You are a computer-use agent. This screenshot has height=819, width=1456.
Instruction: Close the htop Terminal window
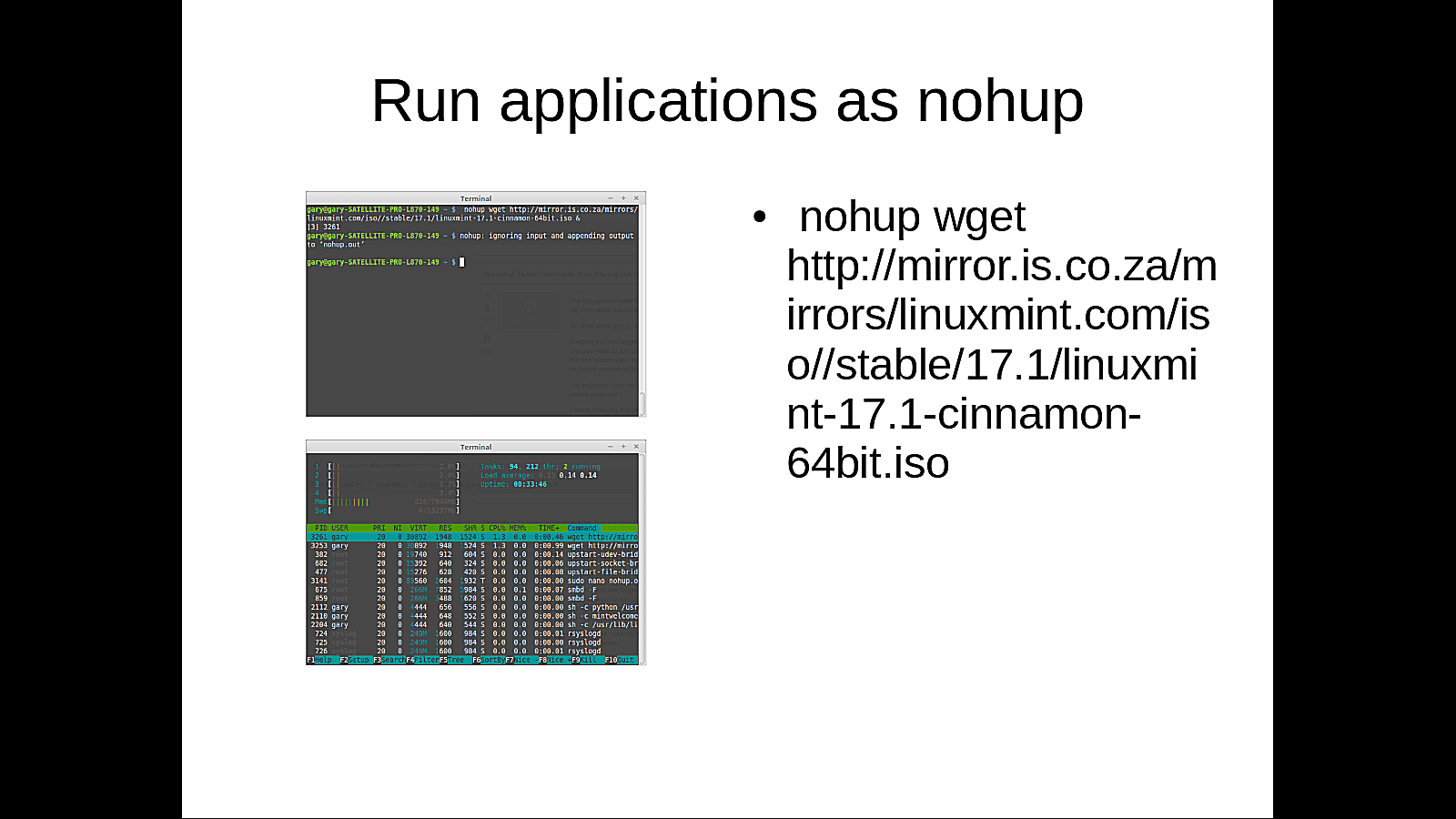(636, 447)
